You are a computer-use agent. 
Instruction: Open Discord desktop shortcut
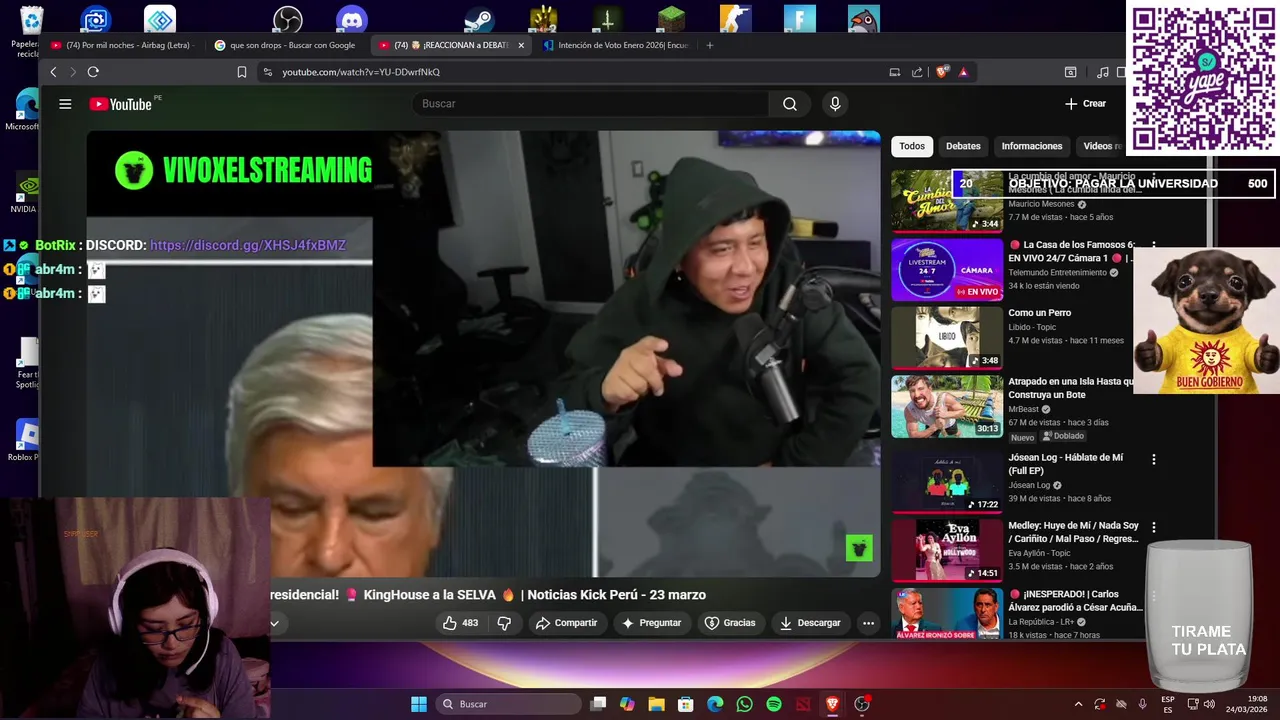pyautogui.click(x=352, y=19)
